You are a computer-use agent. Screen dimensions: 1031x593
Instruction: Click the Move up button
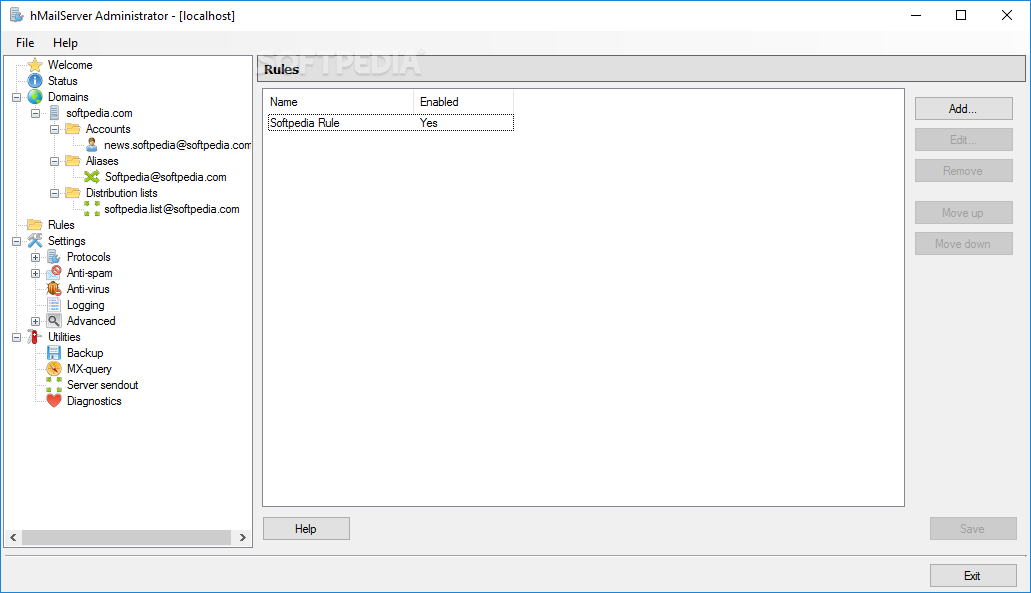[963, 213]
